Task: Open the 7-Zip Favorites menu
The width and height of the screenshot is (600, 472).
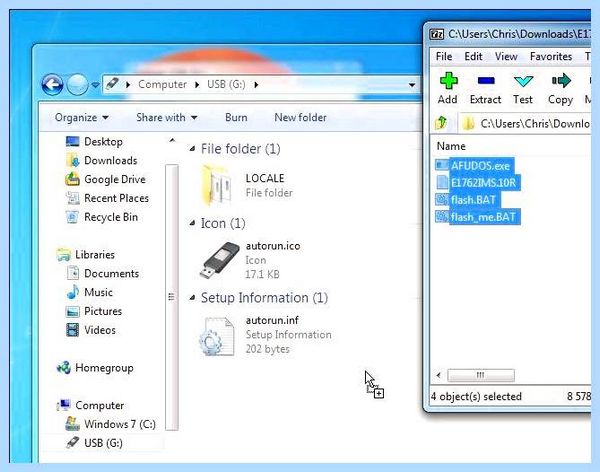Action: click(551, 56)
